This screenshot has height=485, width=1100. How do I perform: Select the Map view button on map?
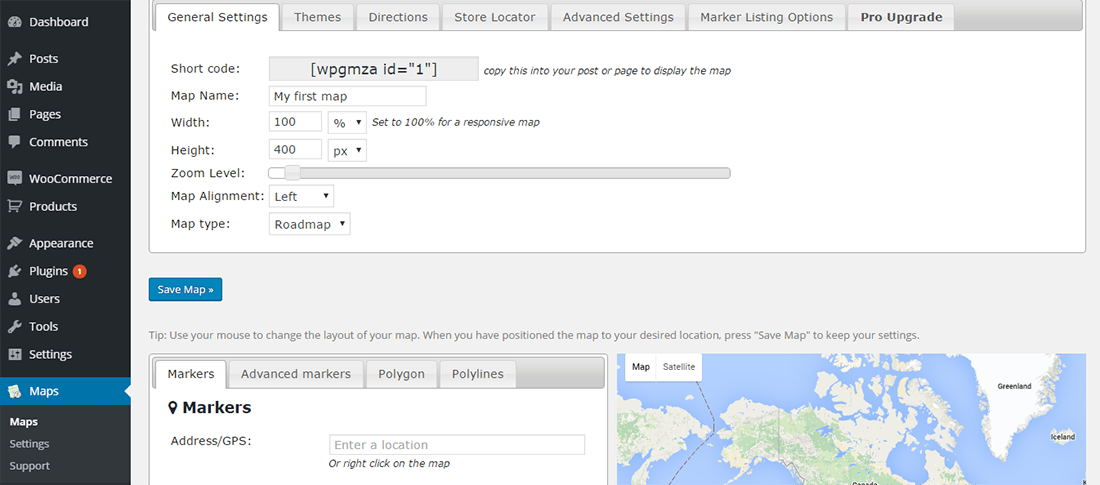(x=640, y=366)
